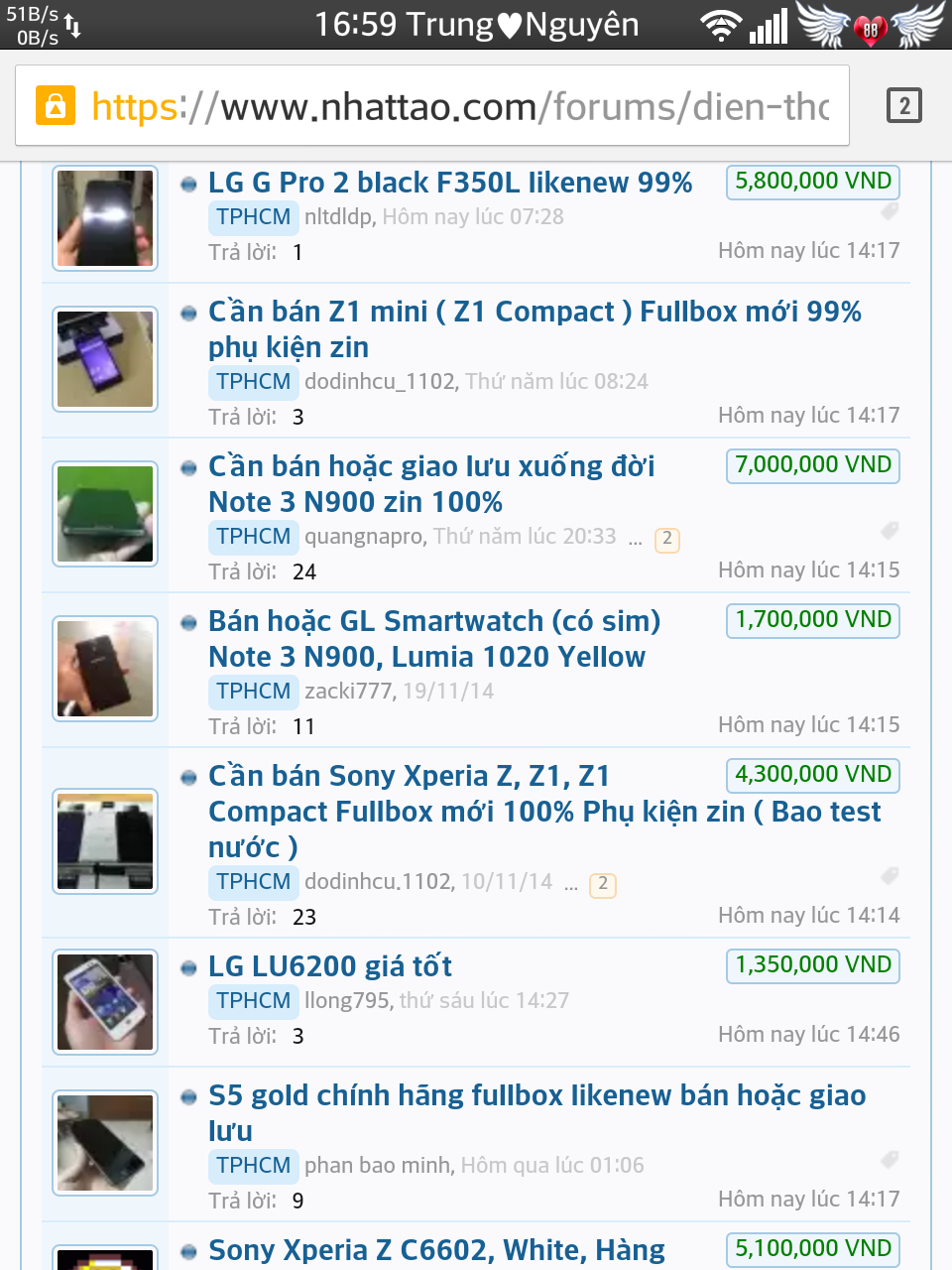Image resolution: width=952 pixels, height=1270 pixels.
Task: Tap status bullet beside Z1 mini thread
Action: [x=188, y=314]
